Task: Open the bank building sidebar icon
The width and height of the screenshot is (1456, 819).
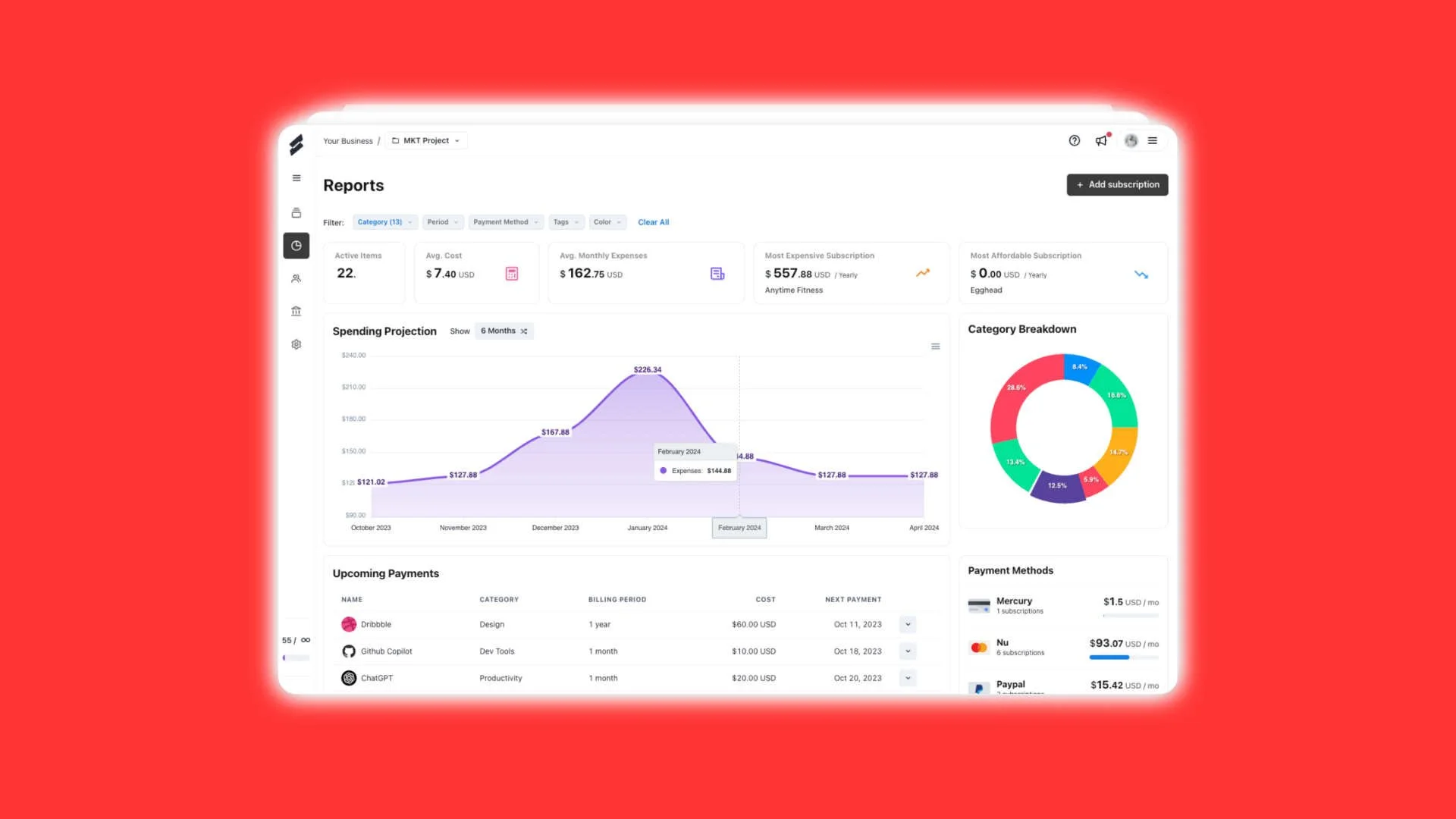Action: pyautogui.click(x=297, y=312)
